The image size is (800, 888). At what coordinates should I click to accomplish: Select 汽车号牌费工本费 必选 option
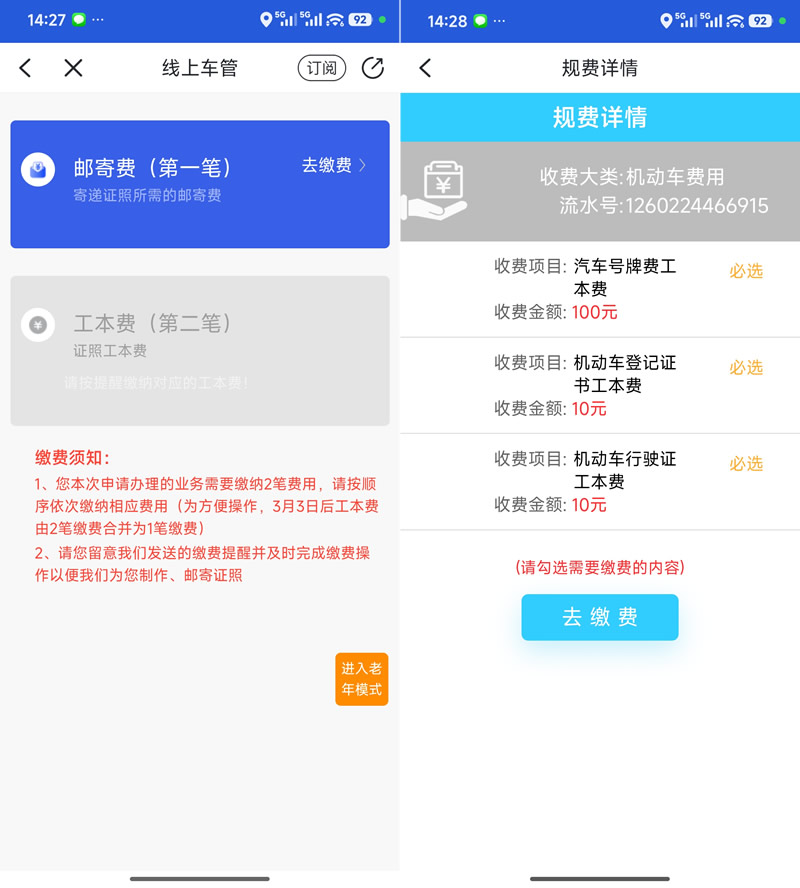[746, 271]
